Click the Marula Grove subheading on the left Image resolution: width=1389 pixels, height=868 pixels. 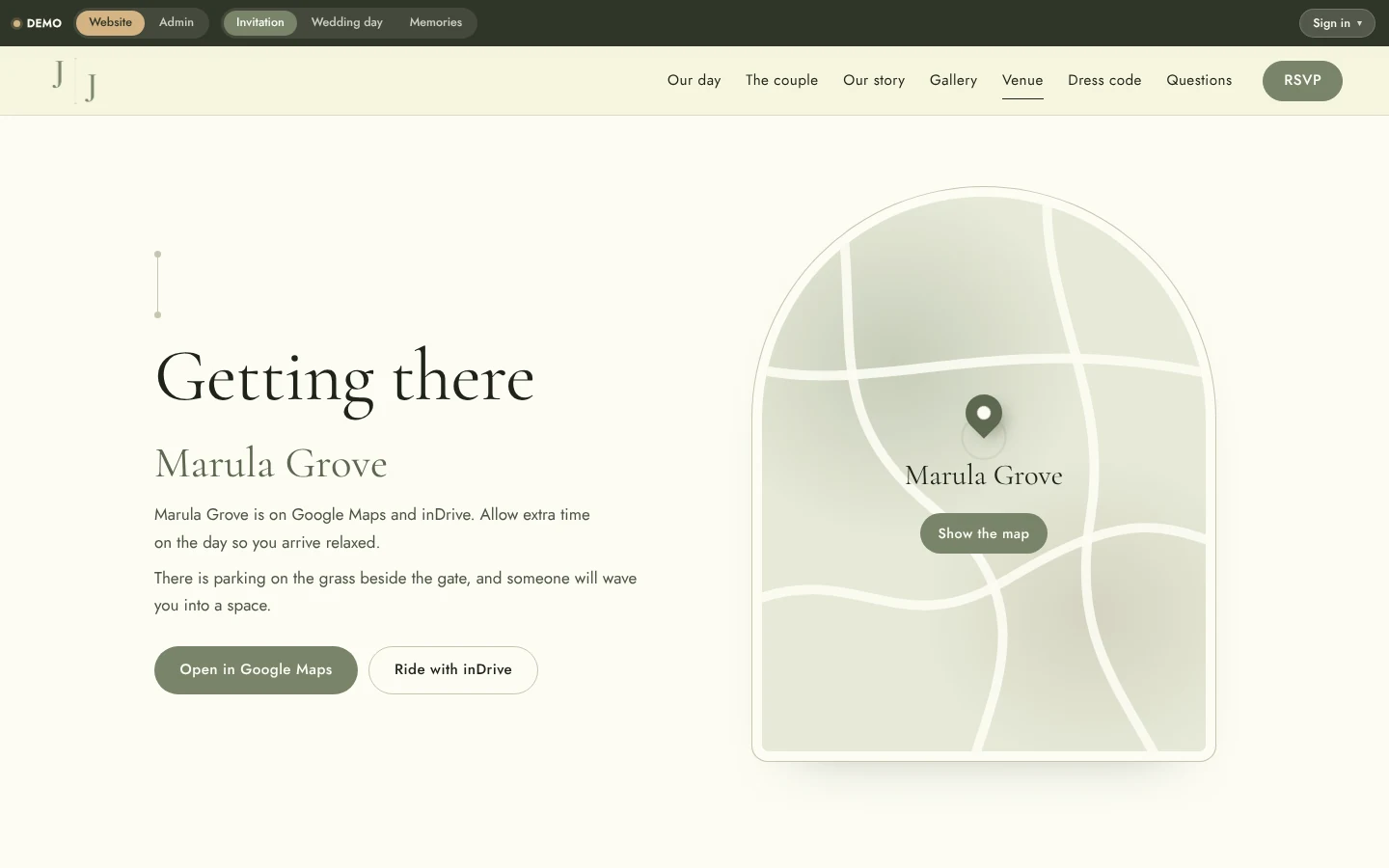coord(271,464)
